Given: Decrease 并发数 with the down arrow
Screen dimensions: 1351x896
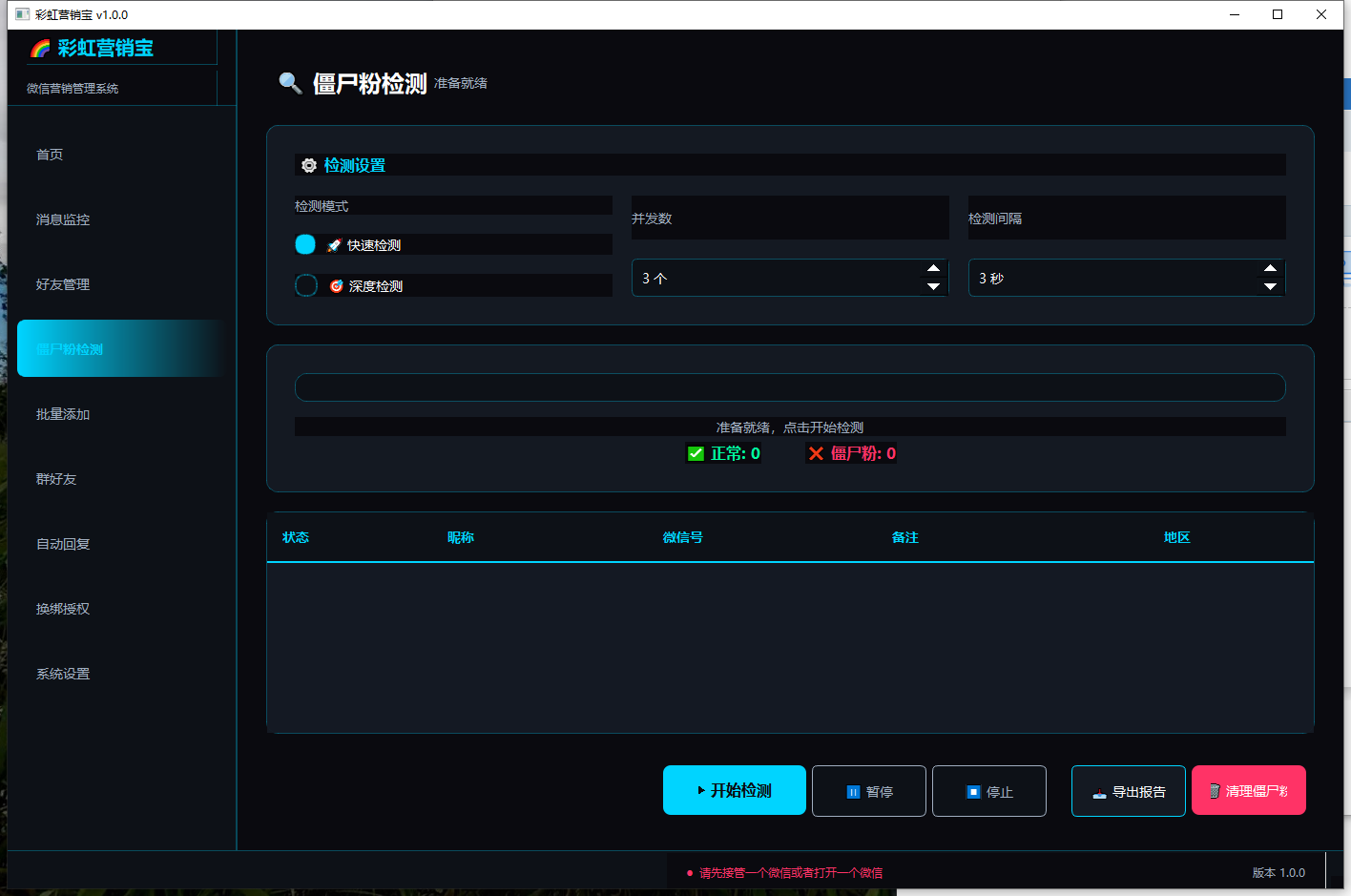Looking at the screenshot, I should pos(934,286).
